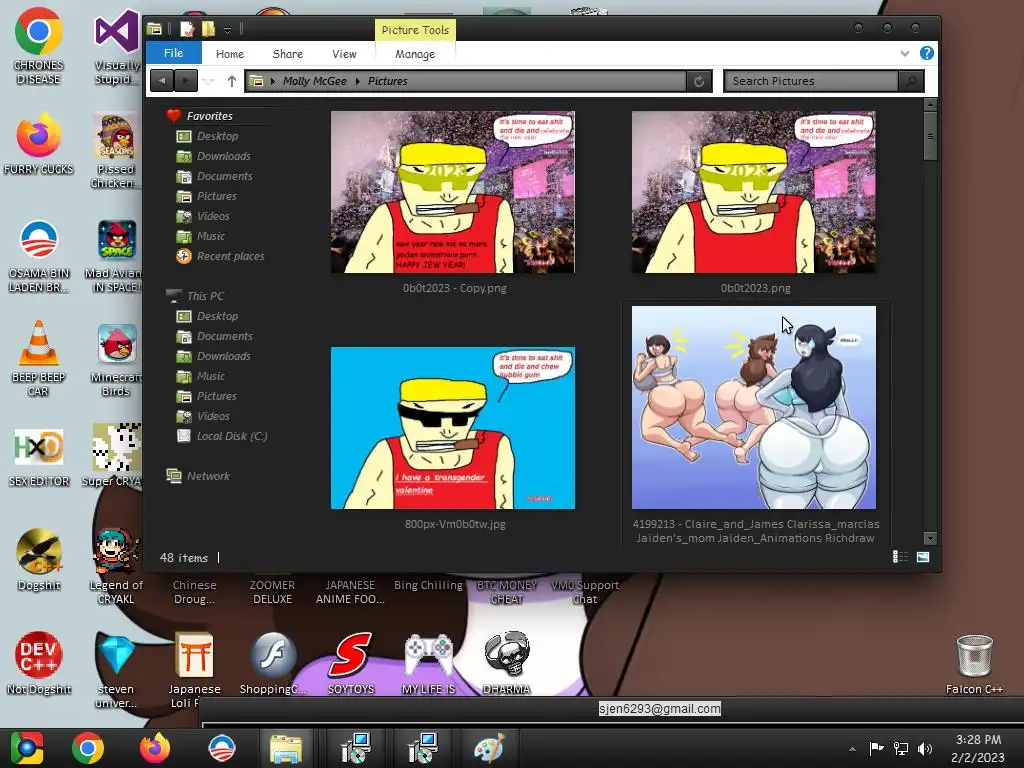1024x768 pixels.
Task: Click the file list scrollbar down arrow
Action: pos(931,538)
